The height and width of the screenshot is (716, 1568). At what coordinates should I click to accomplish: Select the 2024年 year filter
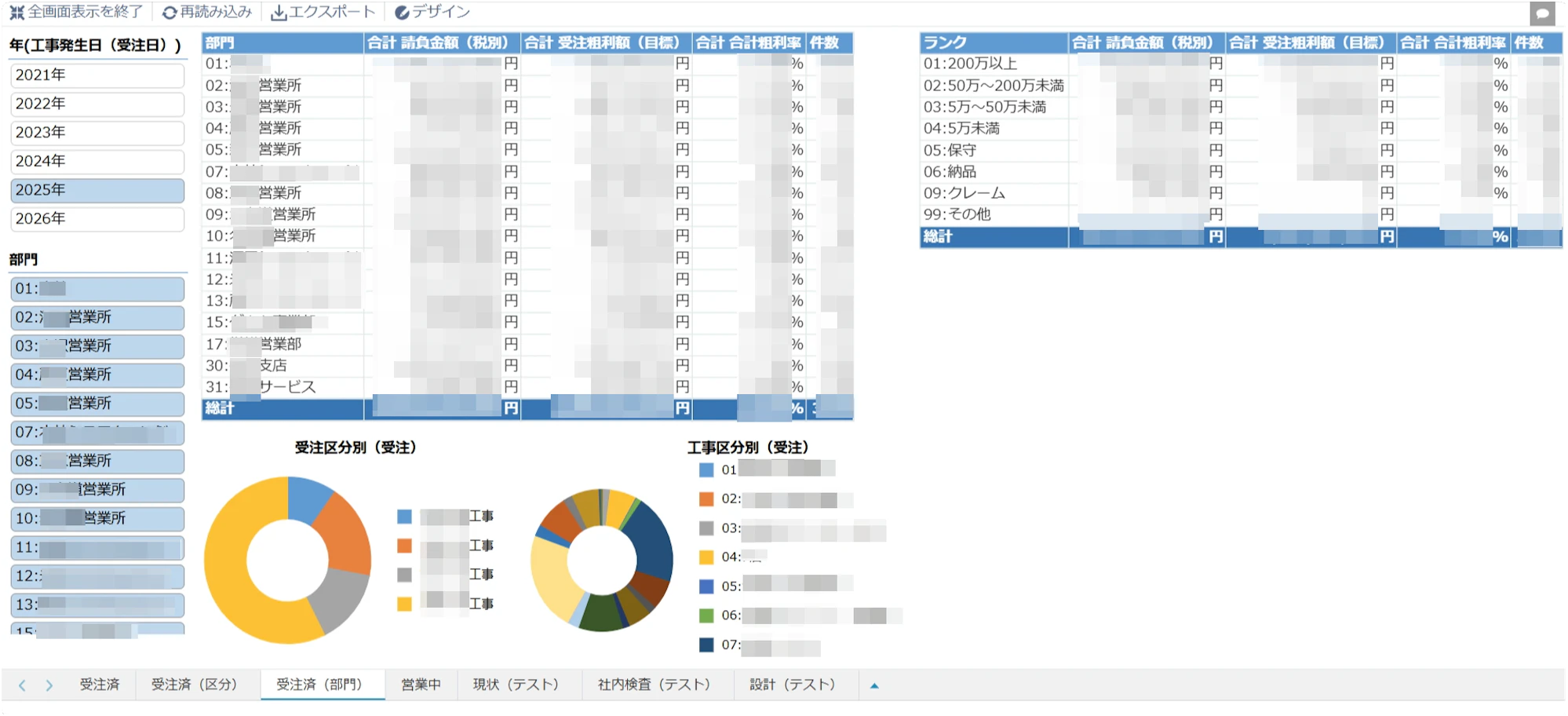tap(97, 162)
